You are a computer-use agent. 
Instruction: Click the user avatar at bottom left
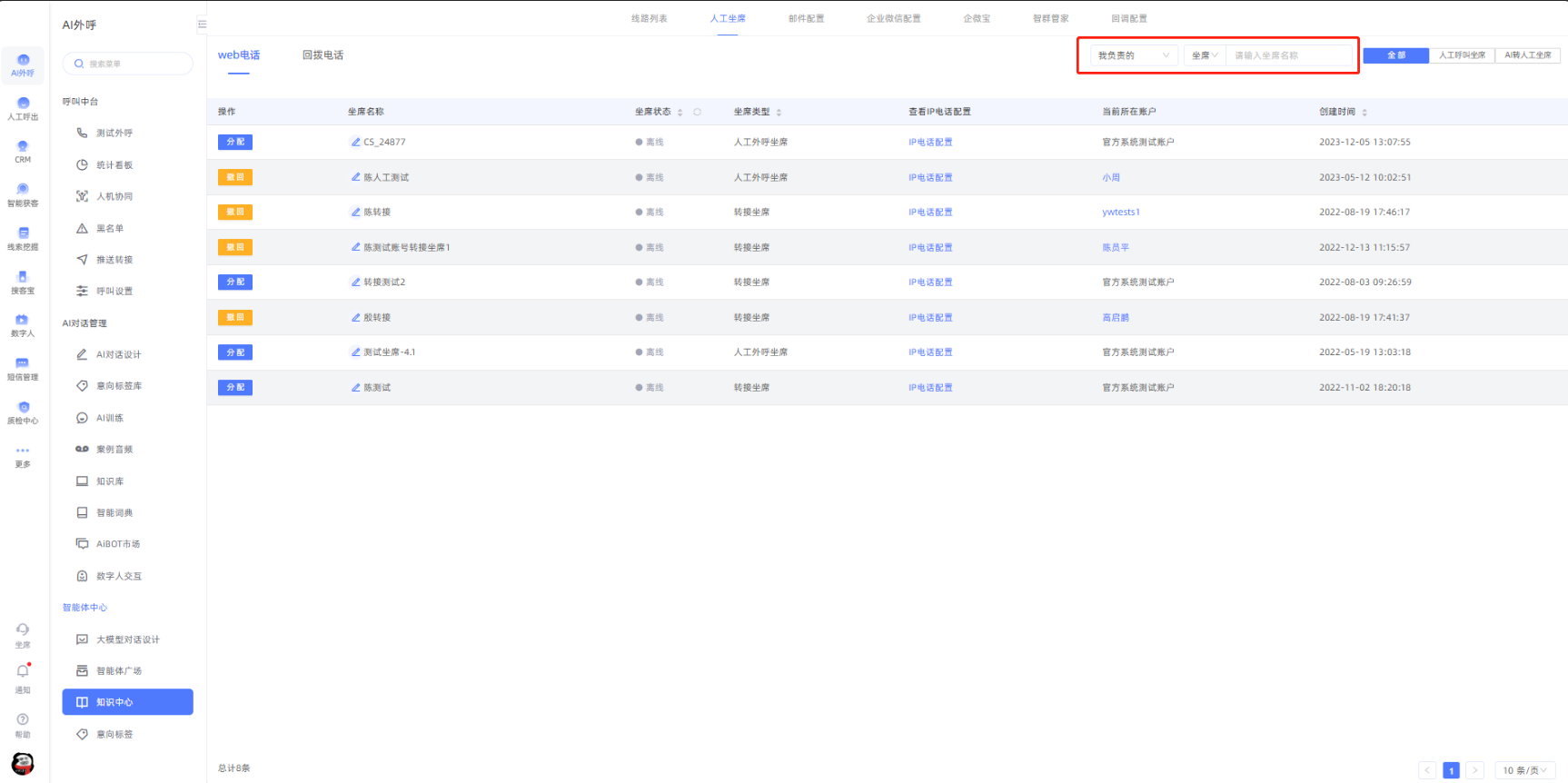(x=23, y=763)
